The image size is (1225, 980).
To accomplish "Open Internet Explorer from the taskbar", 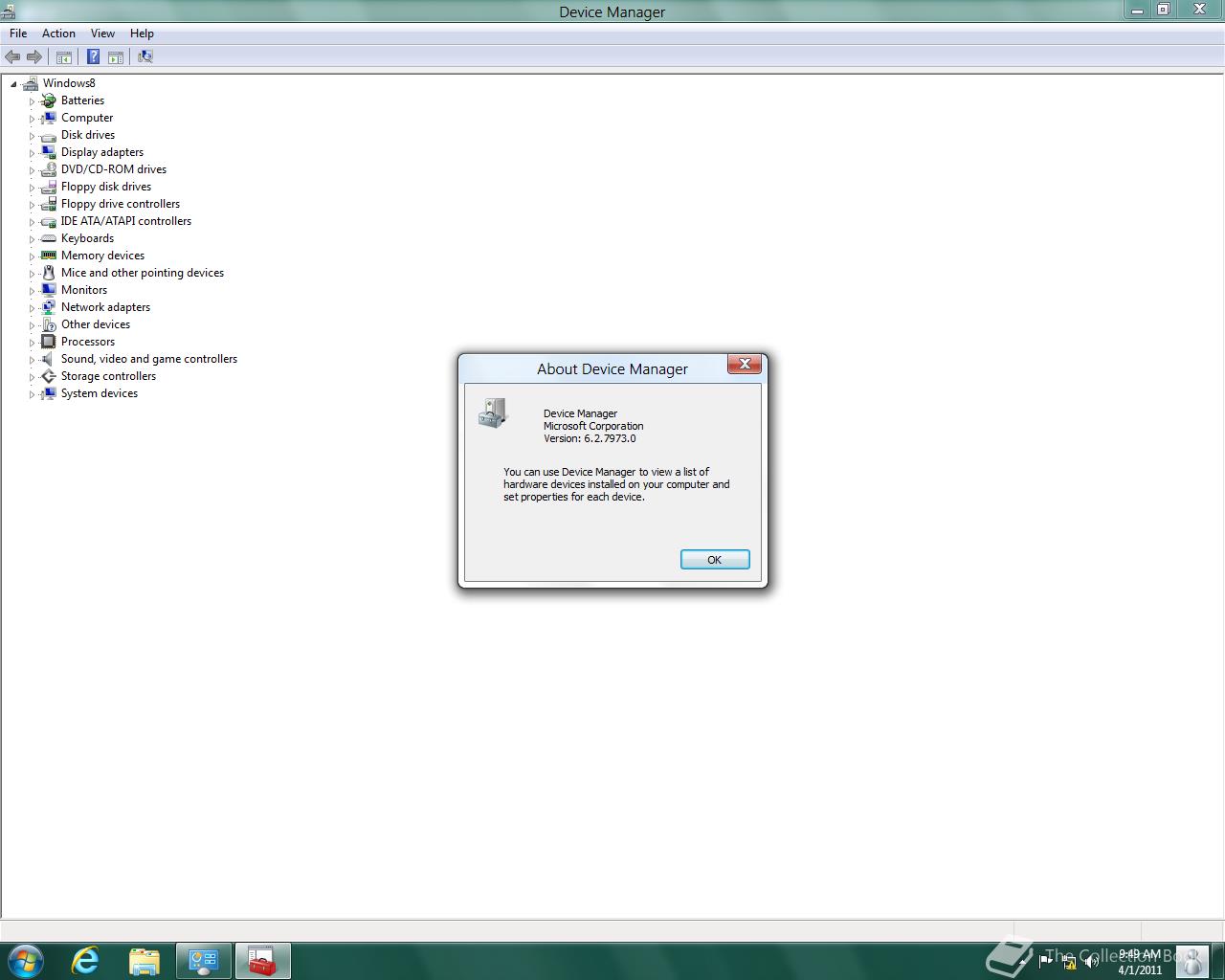I will pyautogui.click(x=86, y=960).
